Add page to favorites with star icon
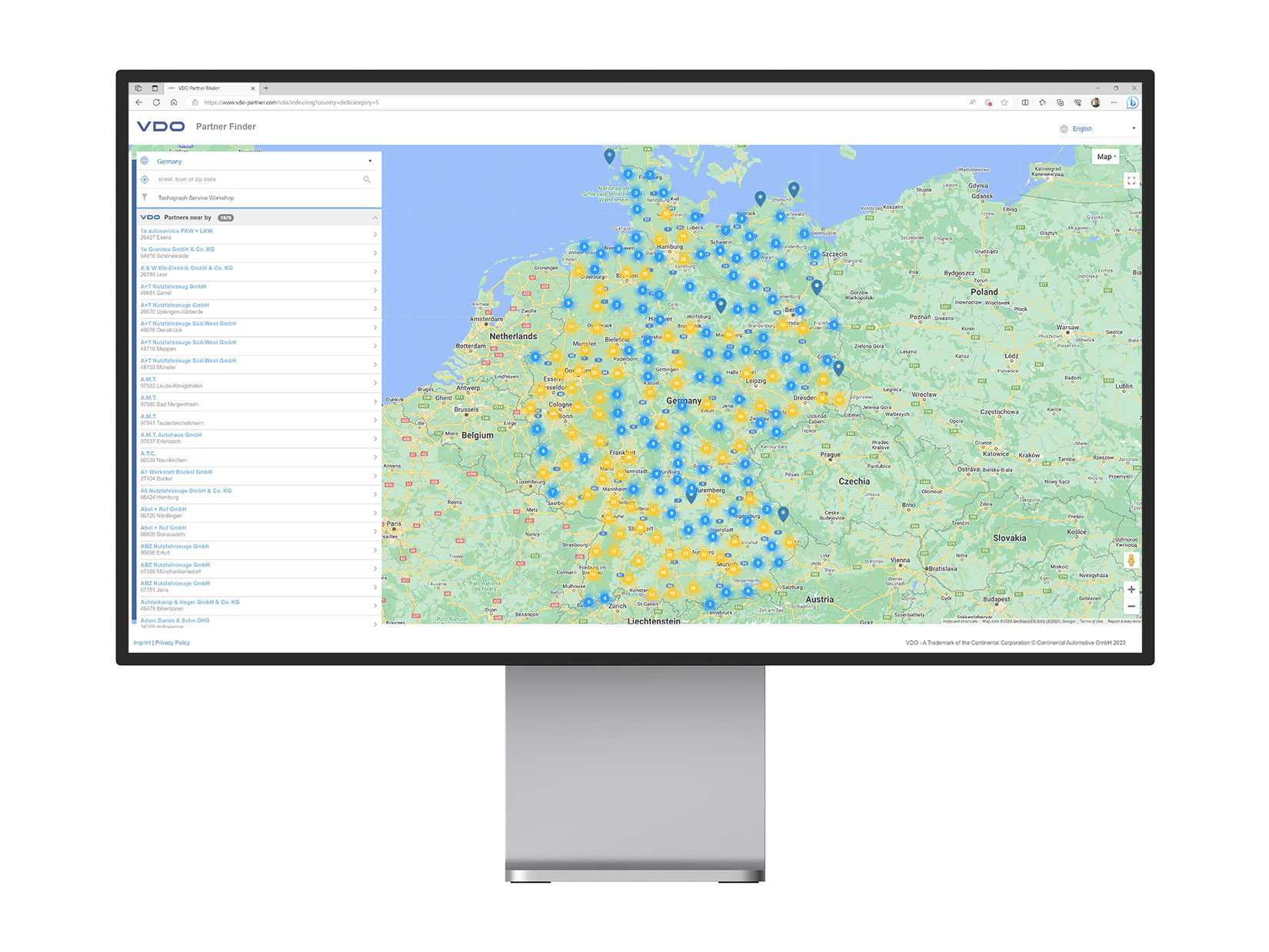The height and width of the screenshot is (952, 1269). 1004,102
